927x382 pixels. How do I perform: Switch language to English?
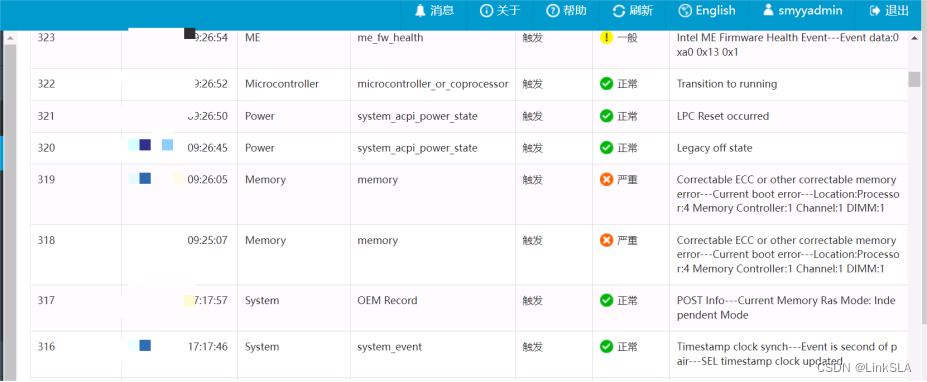(x=707, y=11)
